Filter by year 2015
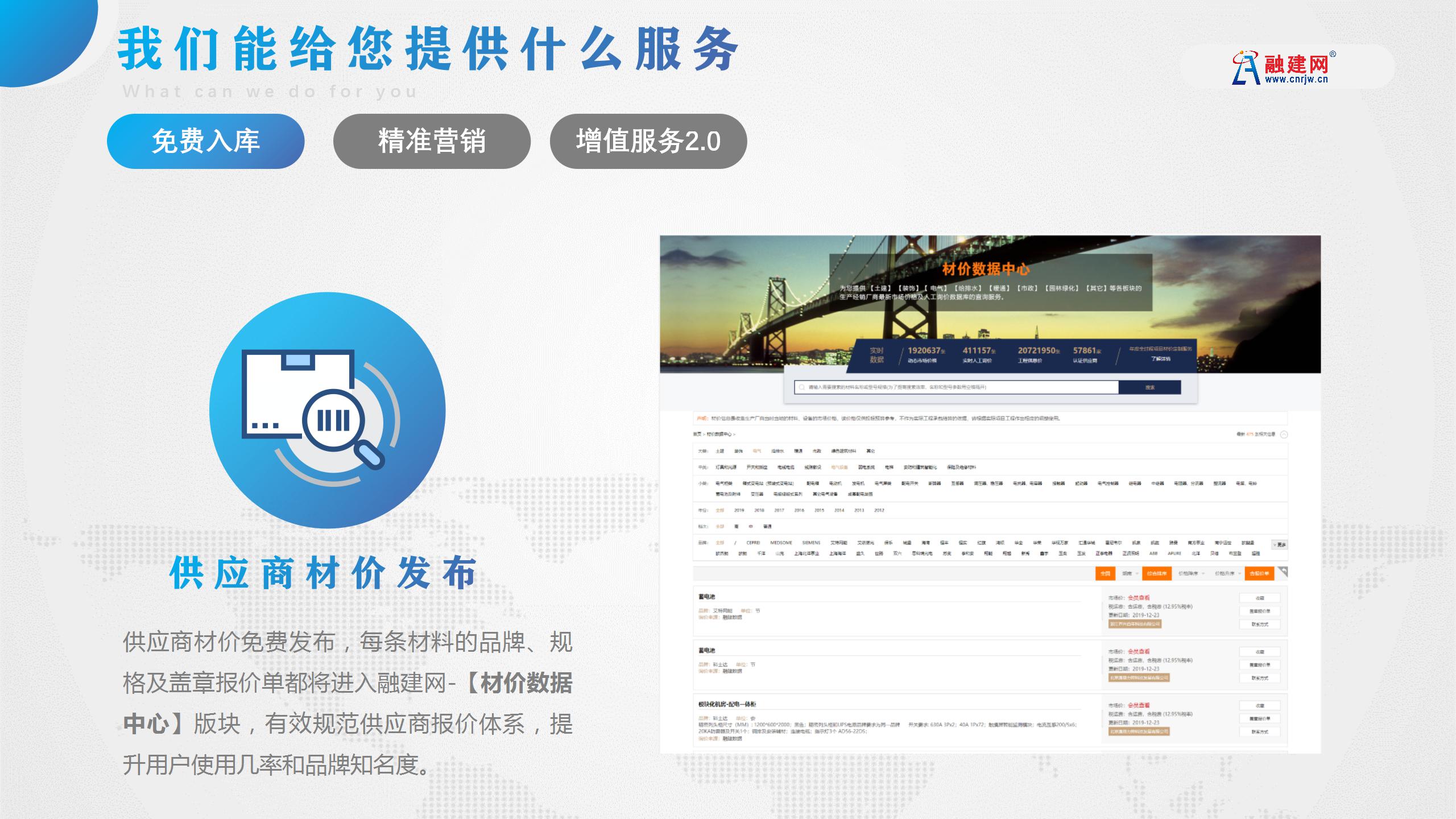The width and height of the screenshot is (1456, 819). pos(819,511)
